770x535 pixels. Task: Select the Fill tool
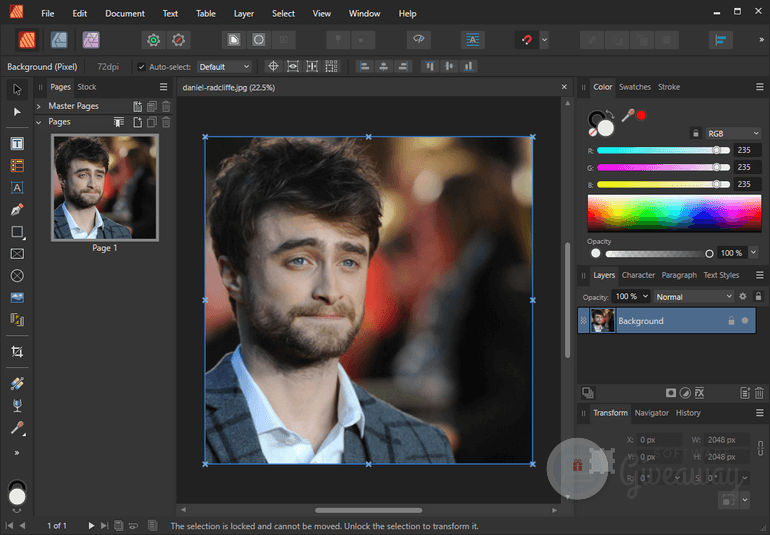coord(17,384)
